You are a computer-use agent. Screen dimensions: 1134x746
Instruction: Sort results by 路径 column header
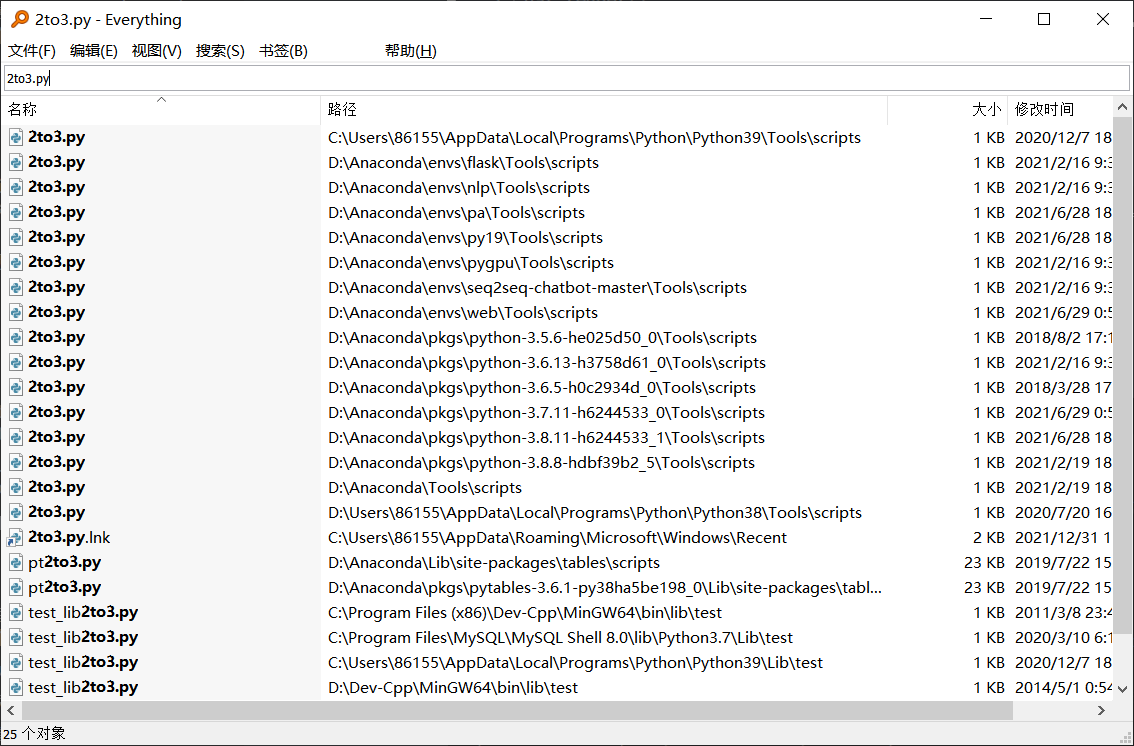coord(604,109)
